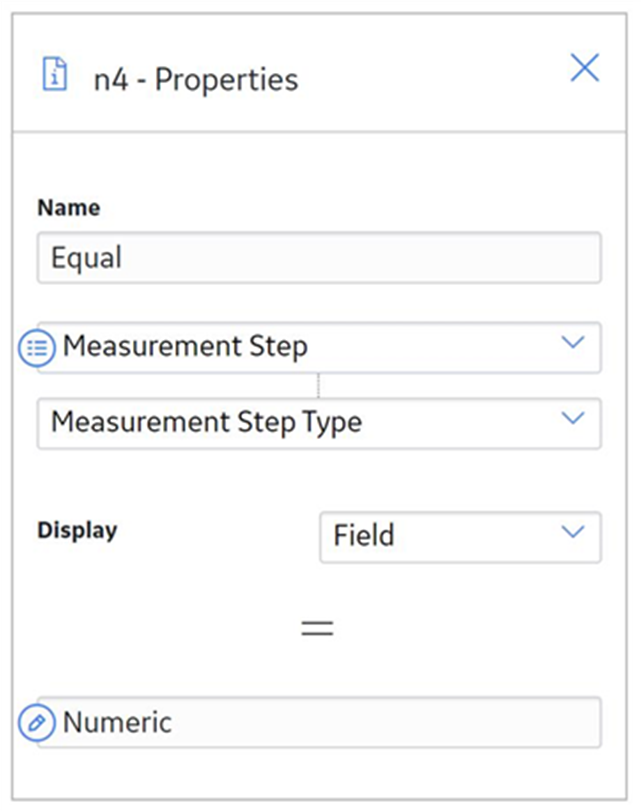Open the Measurement Step Type dropdown

point(319,423)
